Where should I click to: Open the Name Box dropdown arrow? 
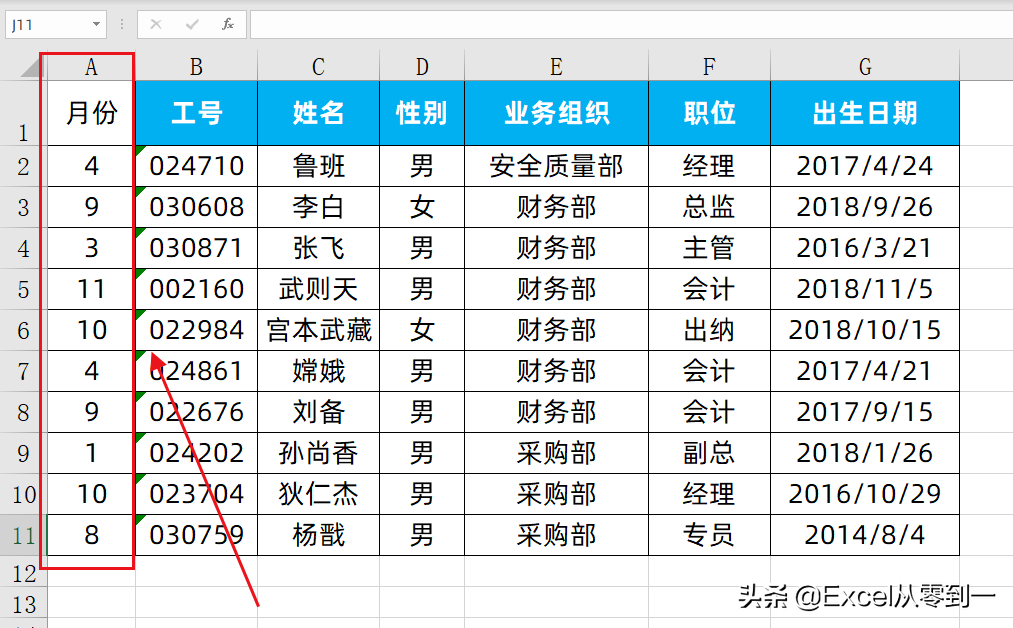click(96, 25)
